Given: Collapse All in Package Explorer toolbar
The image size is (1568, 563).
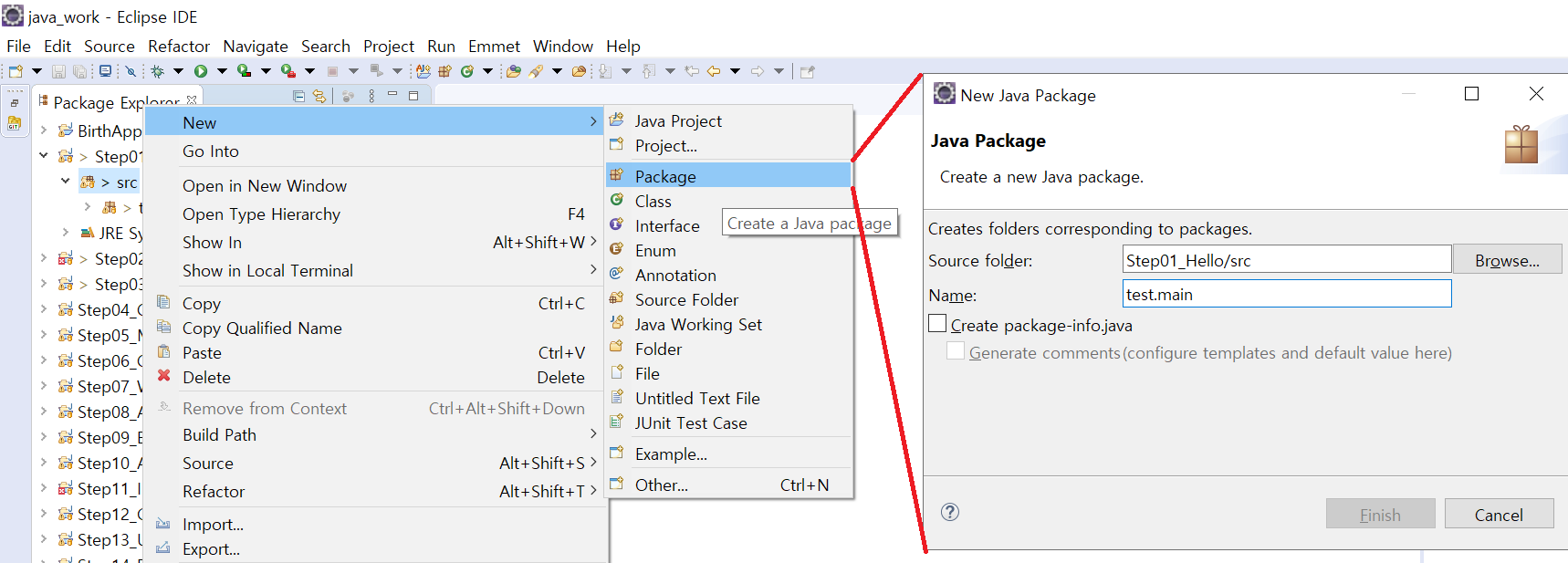Looking at the screenshot, I should [x=298, y=96].
